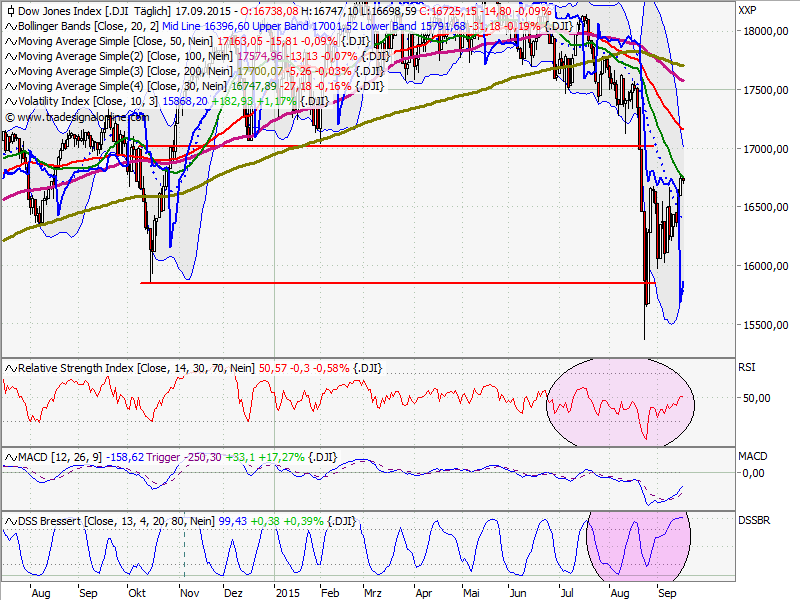Click the wave icon before Bollinger Bands

[10, 27]
